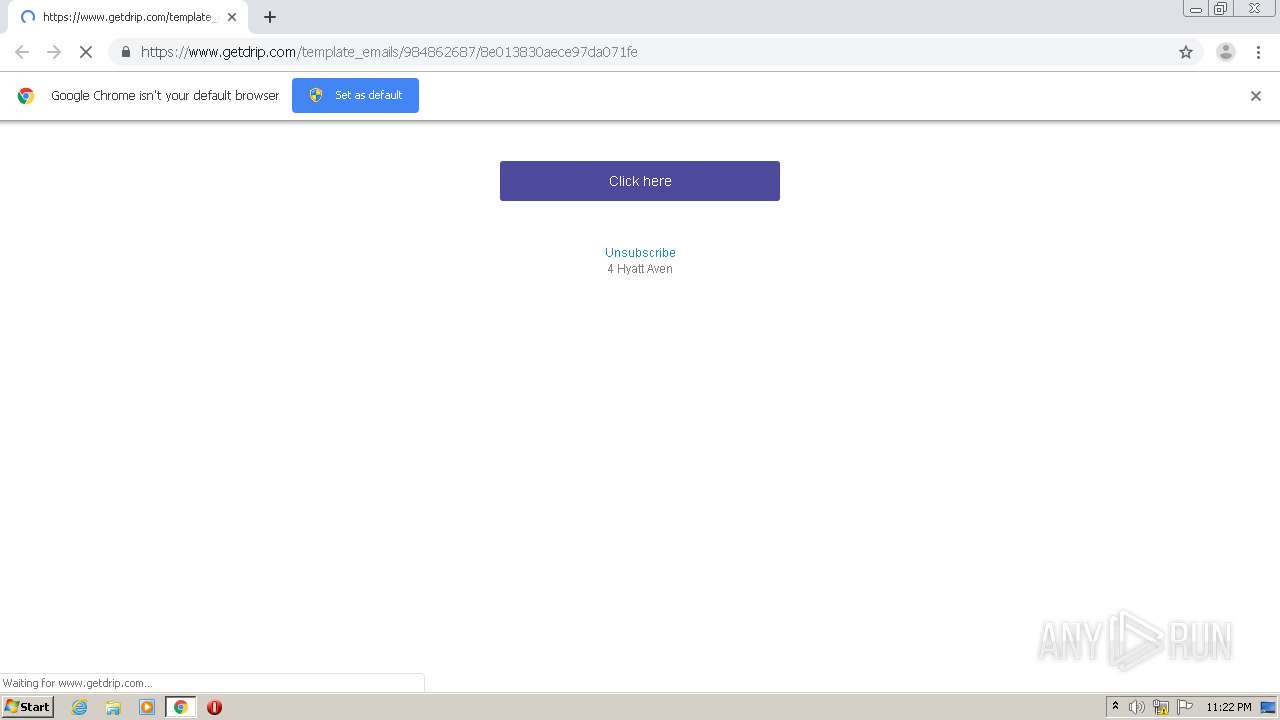The image size is (1280, 720).
Task: Click Show desktop button
Action: coord(1269,707)
